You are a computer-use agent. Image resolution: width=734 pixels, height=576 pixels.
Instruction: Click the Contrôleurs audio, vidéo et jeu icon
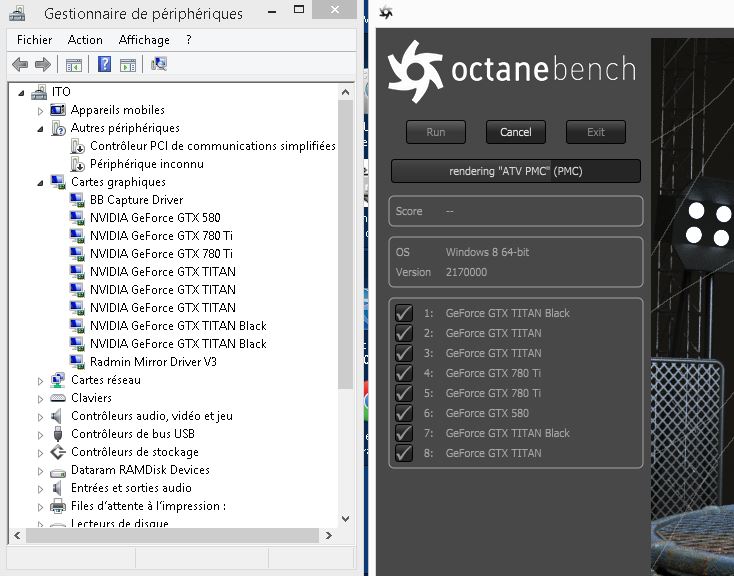coord(57,416)
